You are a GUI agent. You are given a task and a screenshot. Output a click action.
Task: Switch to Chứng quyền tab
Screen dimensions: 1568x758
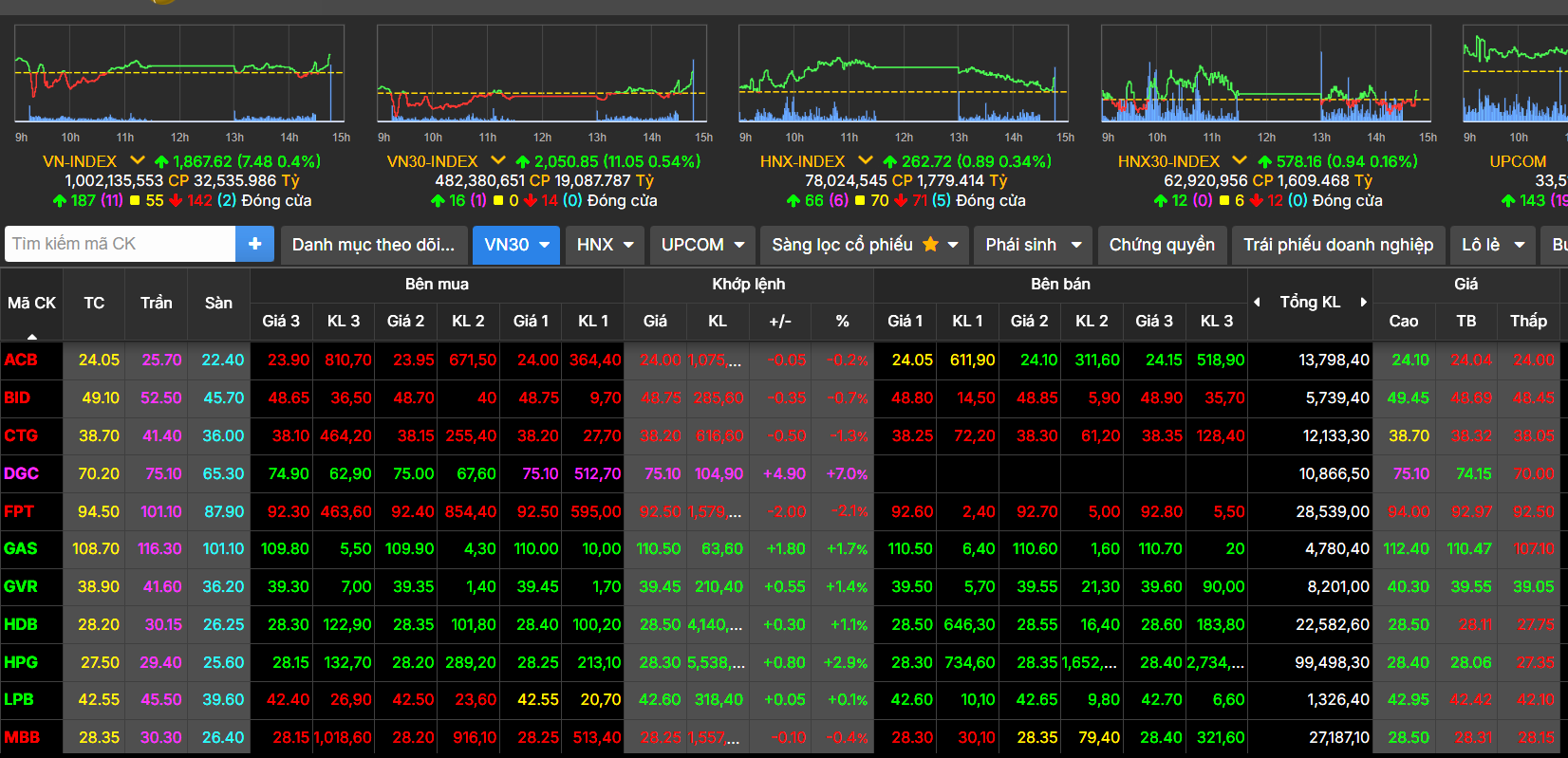tap(1162, 245)
